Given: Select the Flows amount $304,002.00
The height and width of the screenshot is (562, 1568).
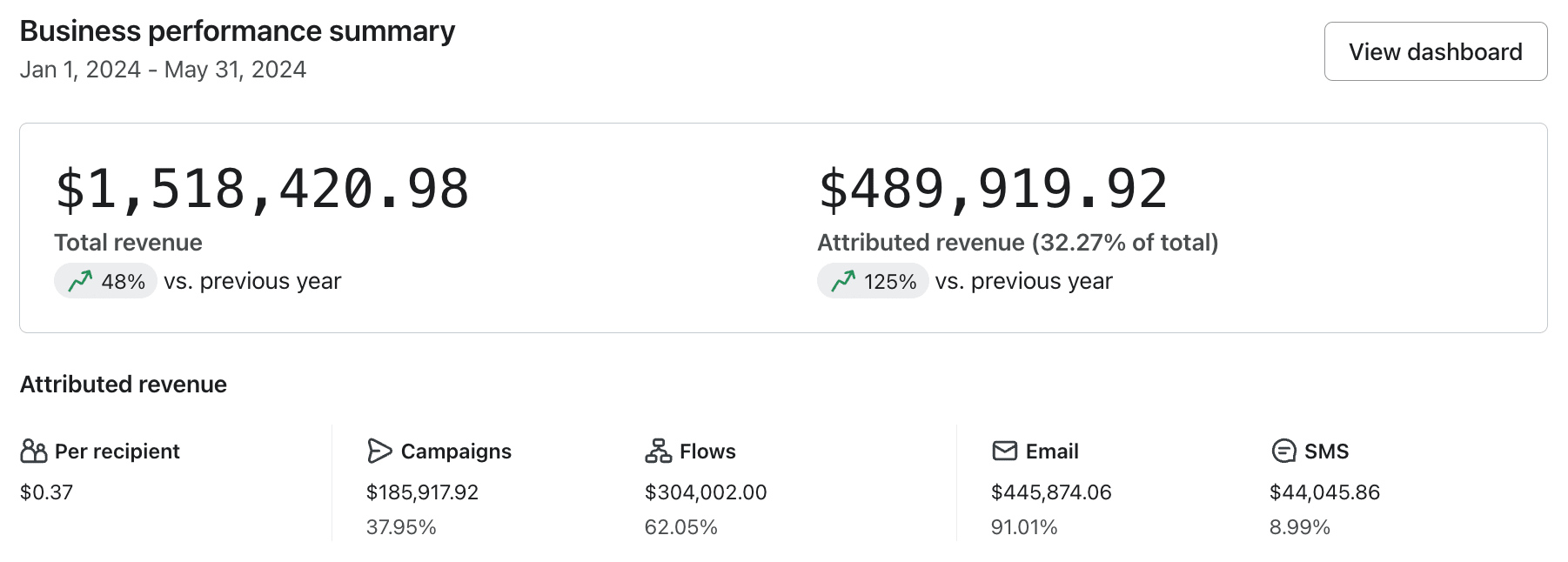Looking at the screenshot, I should pos(706,492).
